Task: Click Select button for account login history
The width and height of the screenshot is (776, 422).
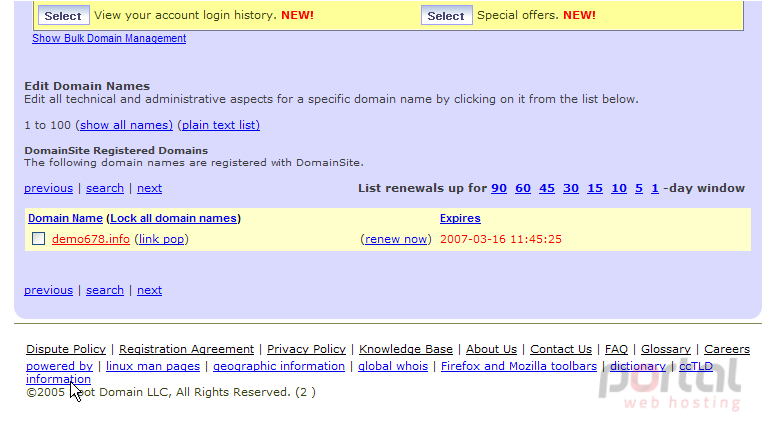Action: click(x=63, y=15)
